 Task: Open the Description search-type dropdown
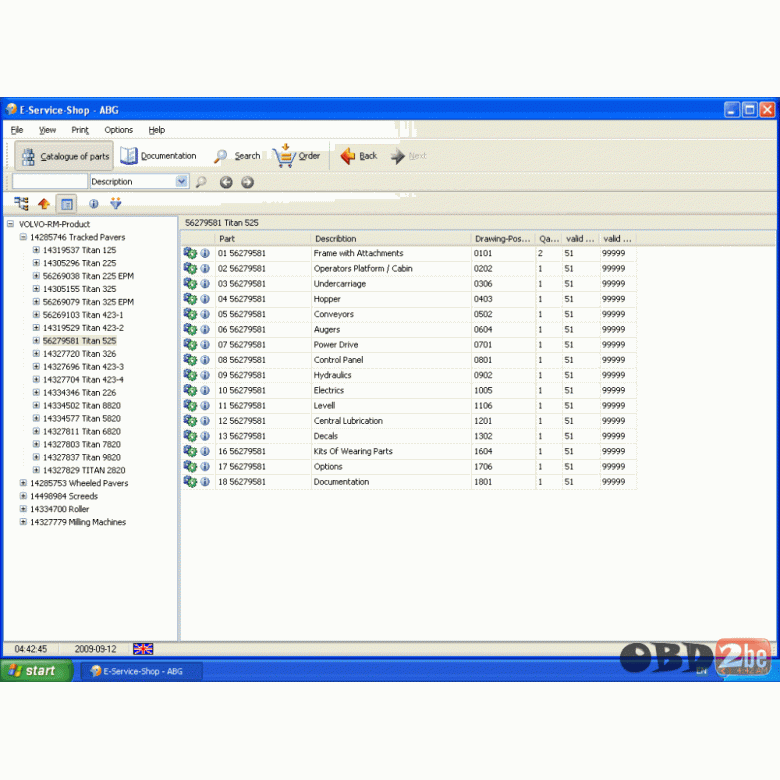[x=182, y=182]
